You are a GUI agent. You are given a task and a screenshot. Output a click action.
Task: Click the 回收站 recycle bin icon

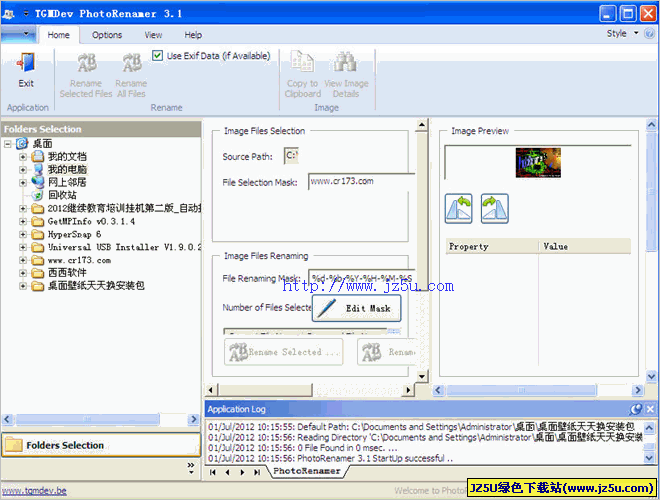[38, 195]
